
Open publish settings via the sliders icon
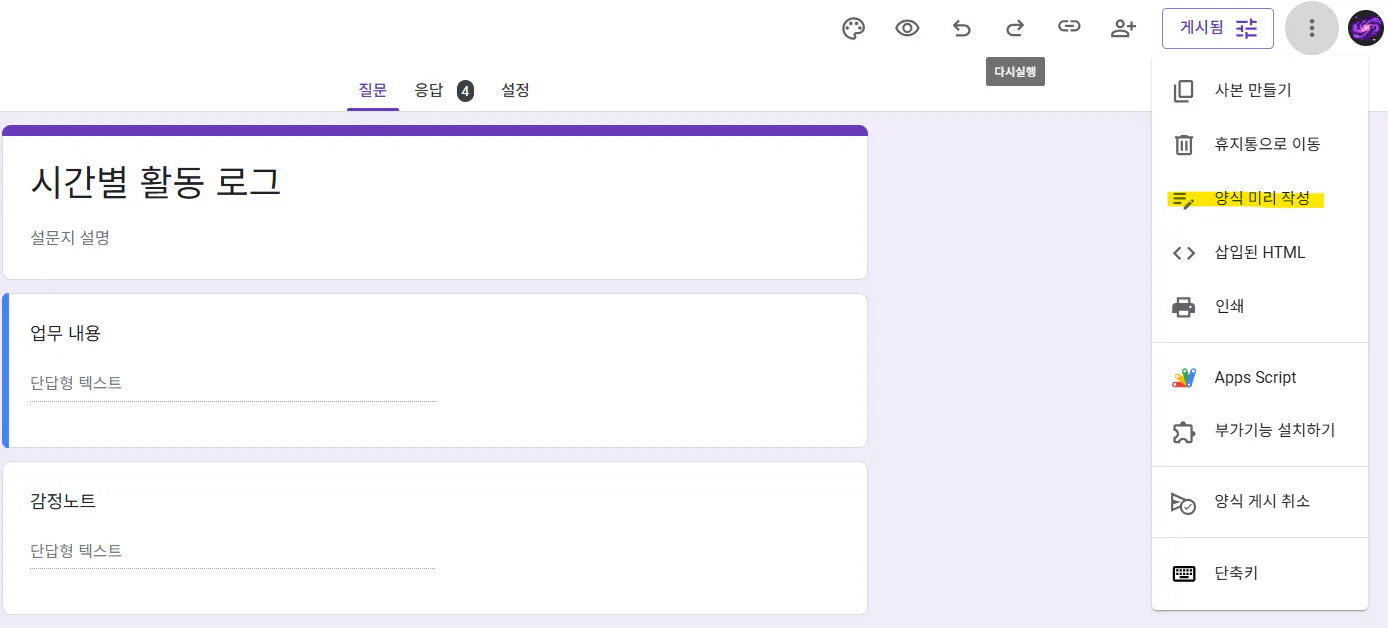[1246, 28]
